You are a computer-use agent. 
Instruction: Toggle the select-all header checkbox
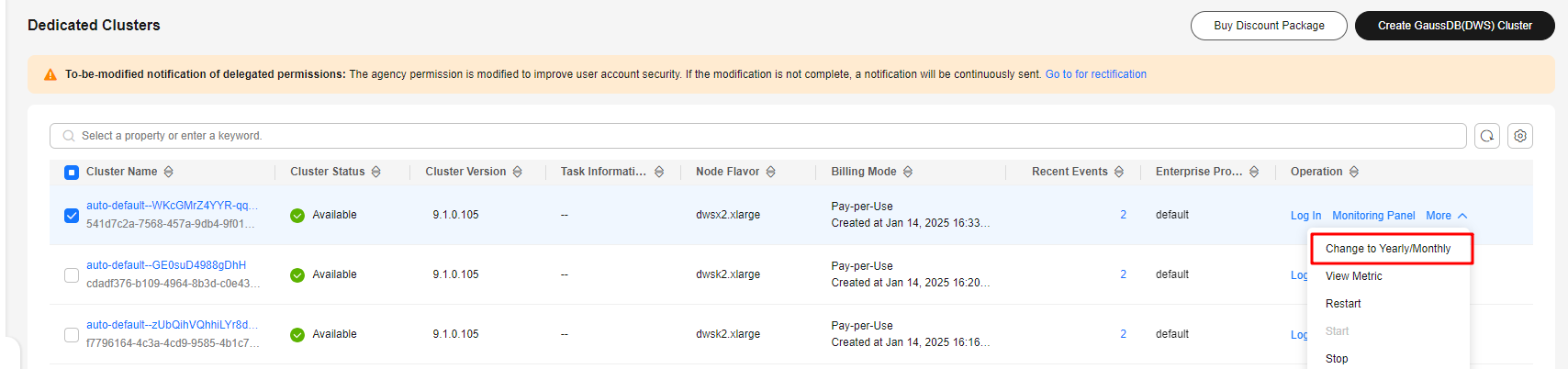click(x=72, y=172)
